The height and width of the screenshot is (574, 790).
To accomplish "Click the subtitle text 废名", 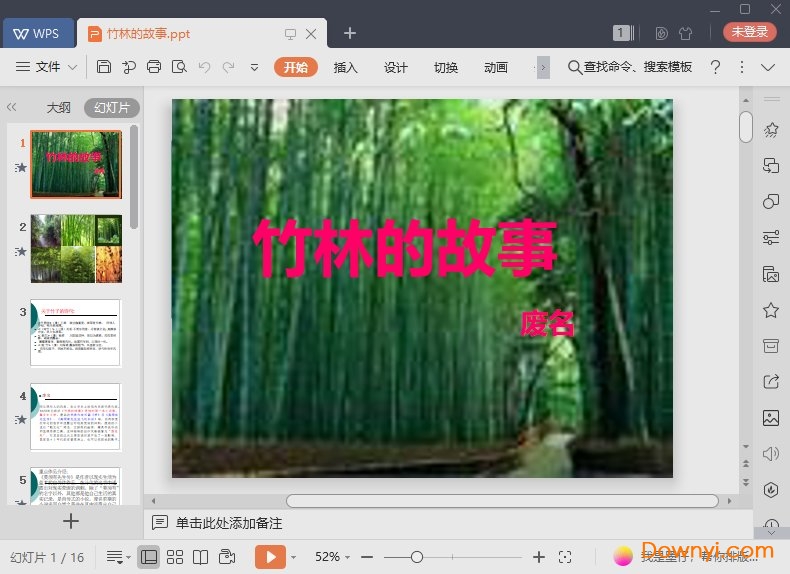I will [x=547, y=323].
